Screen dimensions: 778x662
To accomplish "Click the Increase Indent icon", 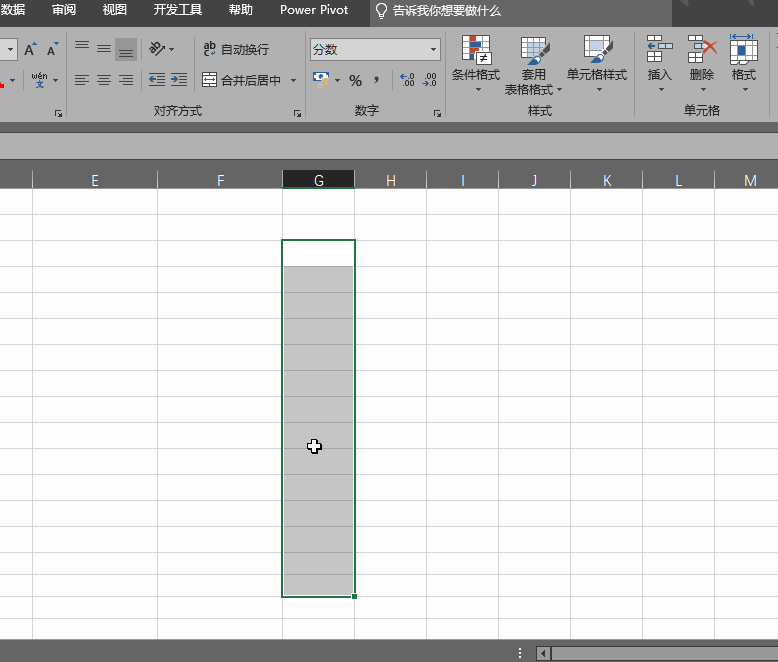I will click(x=179, y=80).
